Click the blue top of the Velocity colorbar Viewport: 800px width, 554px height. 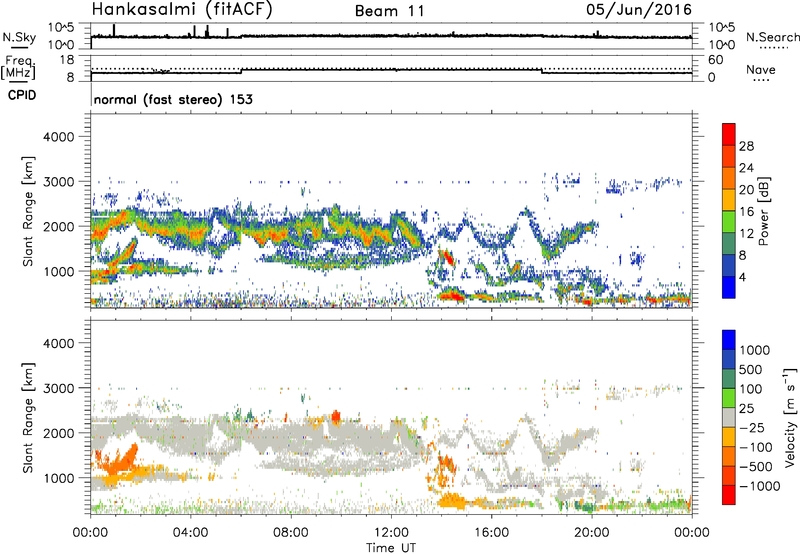[x=729, y=340]
